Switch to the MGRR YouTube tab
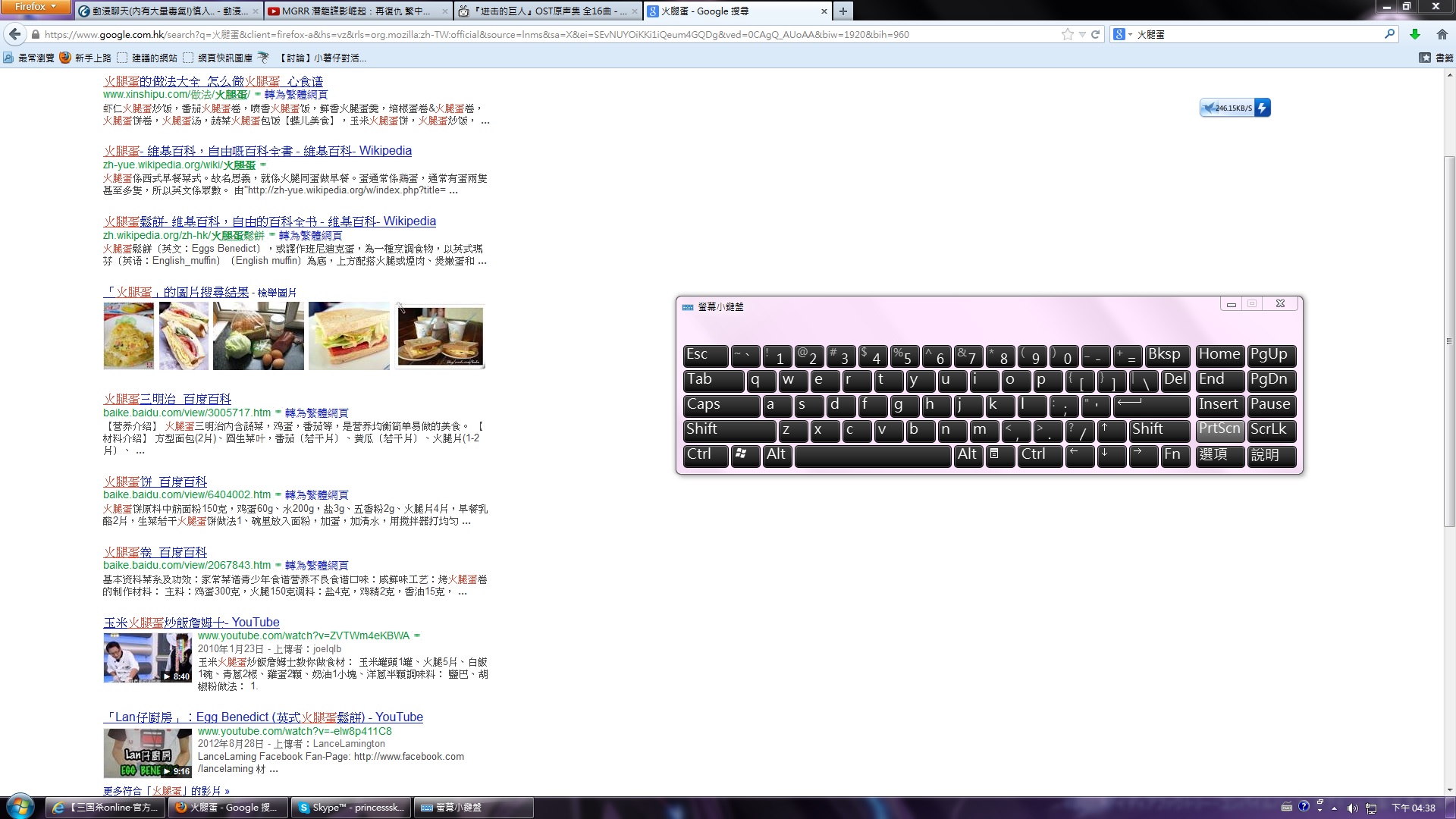 [x=359, y=11]
